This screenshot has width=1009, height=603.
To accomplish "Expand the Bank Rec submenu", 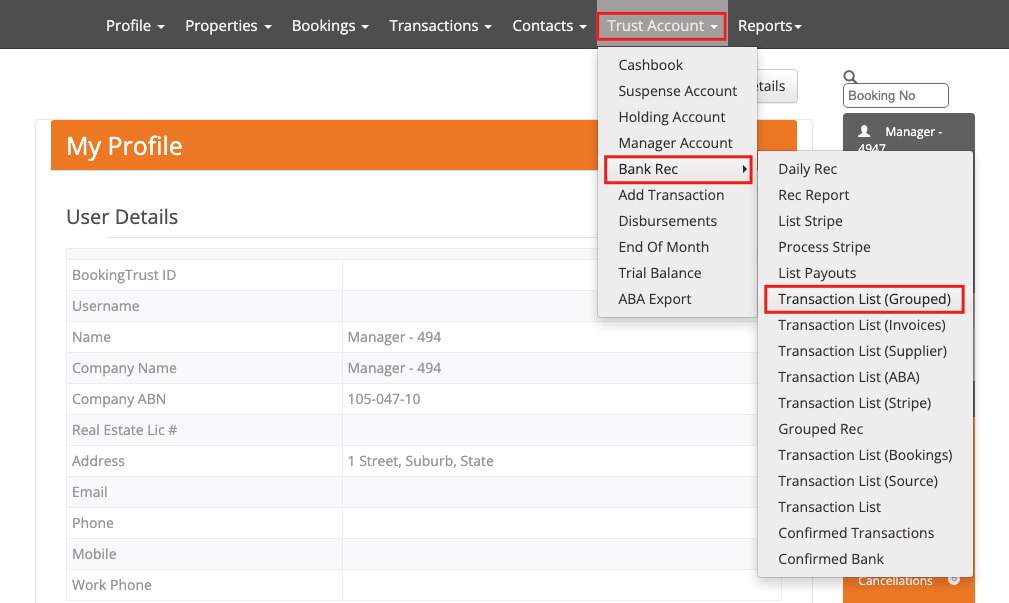I will [678, 169].
